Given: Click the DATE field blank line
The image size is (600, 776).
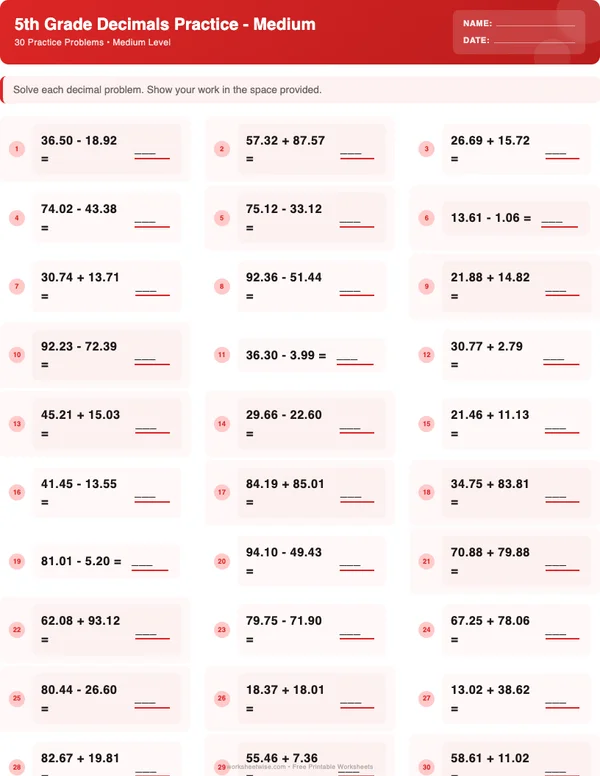Looking at the screenshot, I should tap(534, 41).
